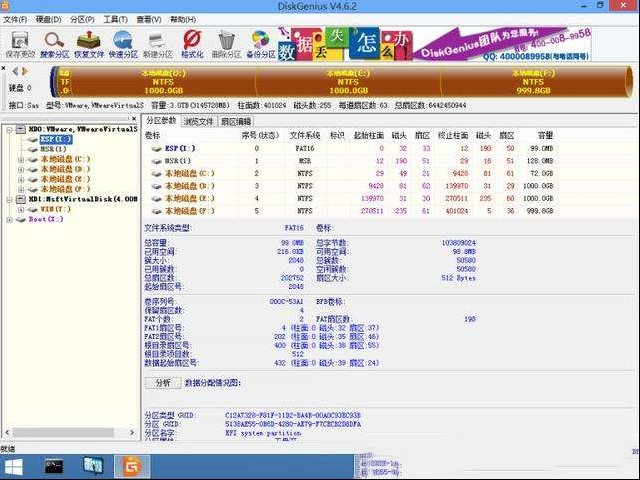
Task: Click tree panel scrollbar left arrow
Action: [x=7, y=432]
